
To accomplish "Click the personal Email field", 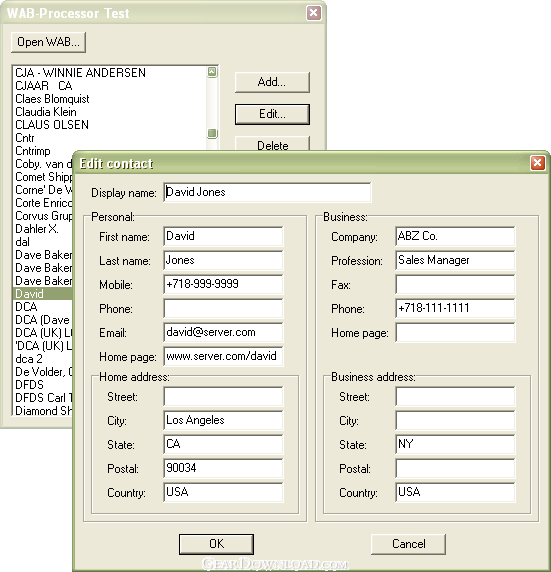I will point(223,332).
